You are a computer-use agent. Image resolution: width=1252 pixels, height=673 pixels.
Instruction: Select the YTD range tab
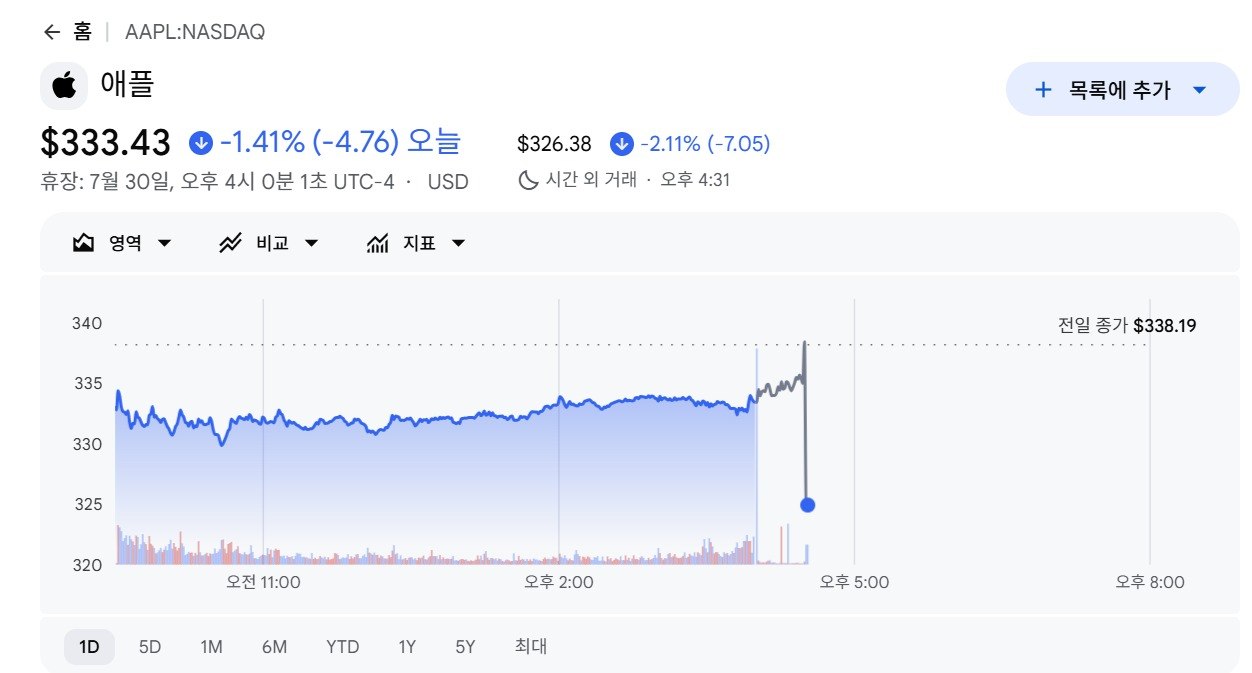[x=342, y=646]
